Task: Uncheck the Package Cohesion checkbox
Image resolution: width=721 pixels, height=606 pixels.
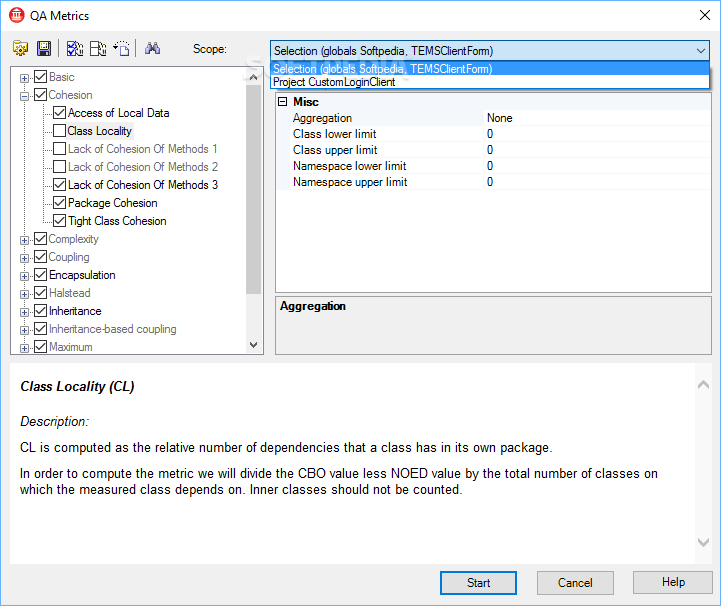Action: (59, 203)
